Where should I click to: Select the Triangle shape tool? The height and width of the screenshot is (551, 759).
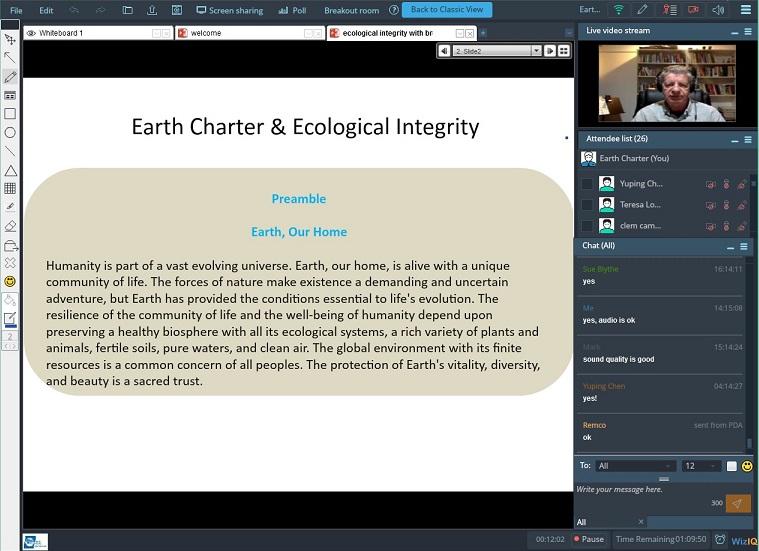point(10,170)
